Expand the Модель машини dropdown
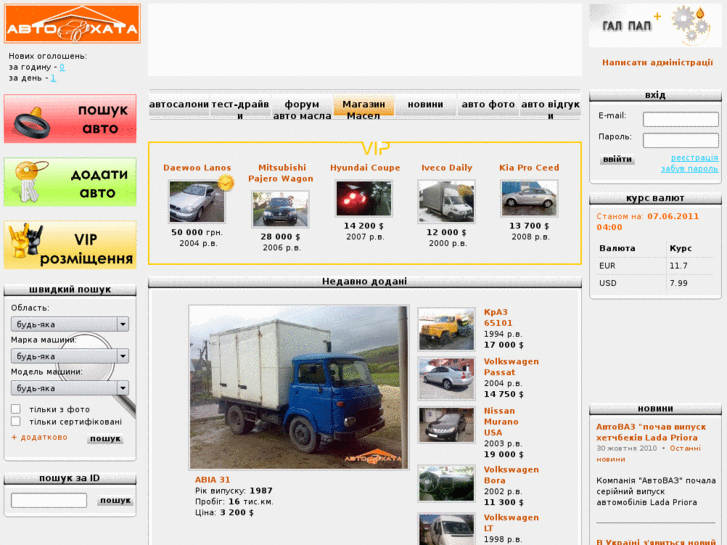The width and height of the screenshot is (727, 545). click(70, 388)
